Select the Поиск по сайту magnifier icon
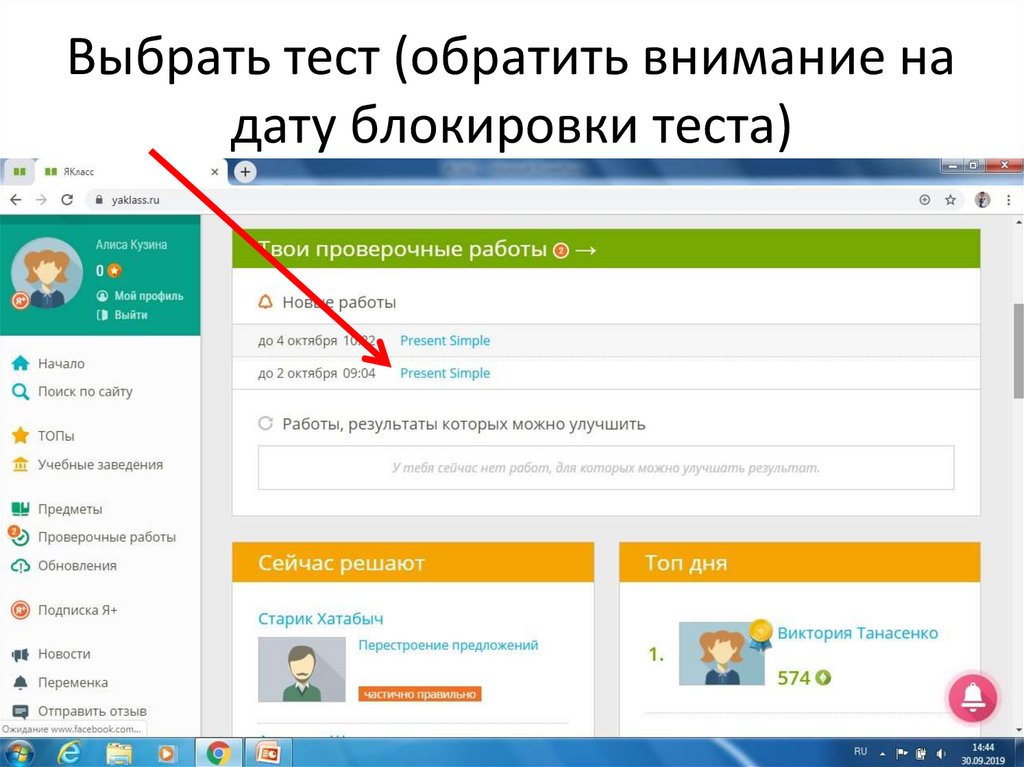Screen dimensions: 1024x767 (x=22, y=392)
